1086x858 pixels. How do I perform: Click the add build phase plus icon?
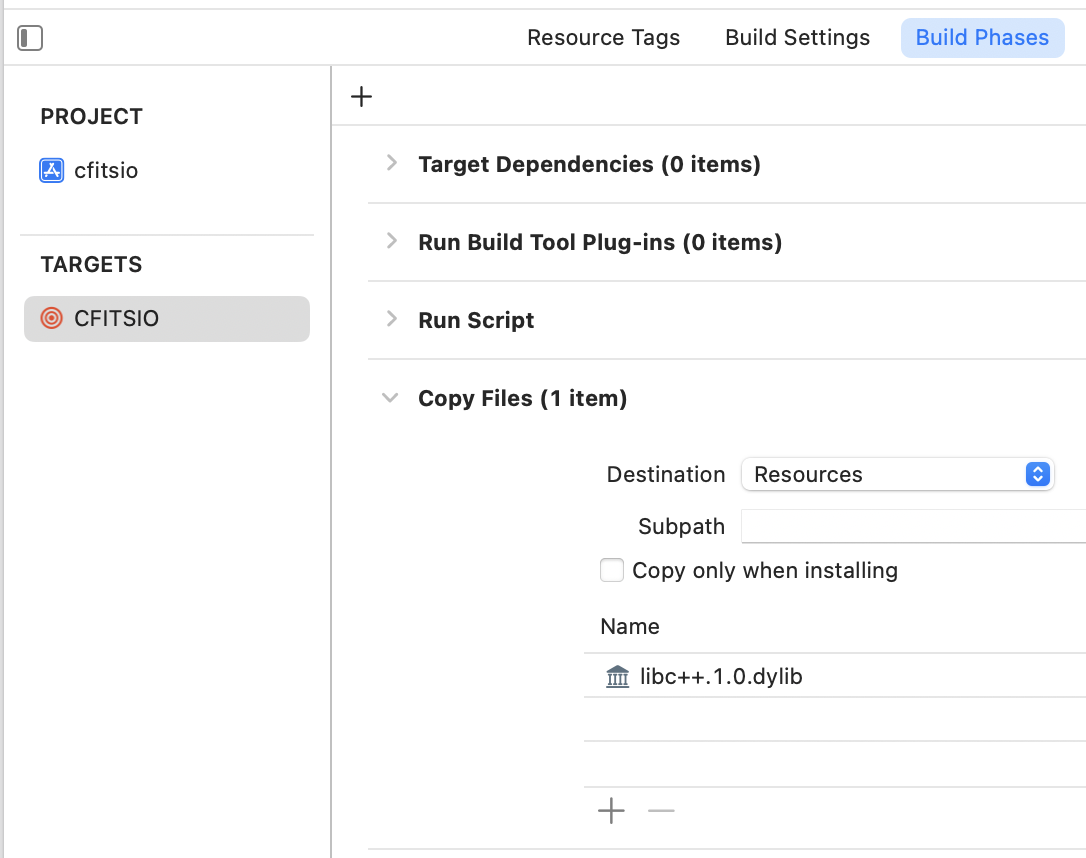point(361,96)
